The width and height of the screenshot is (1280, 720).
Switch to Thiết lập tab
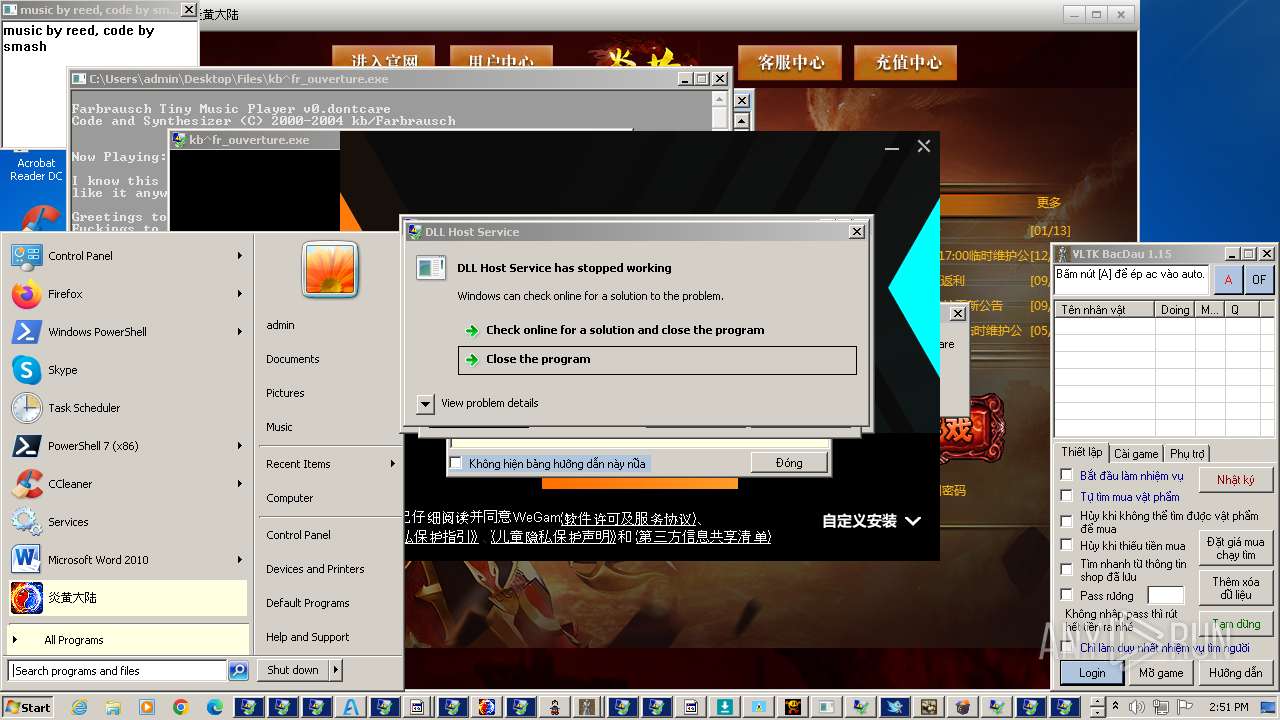pyautogui.click(x=1082, y=453)
